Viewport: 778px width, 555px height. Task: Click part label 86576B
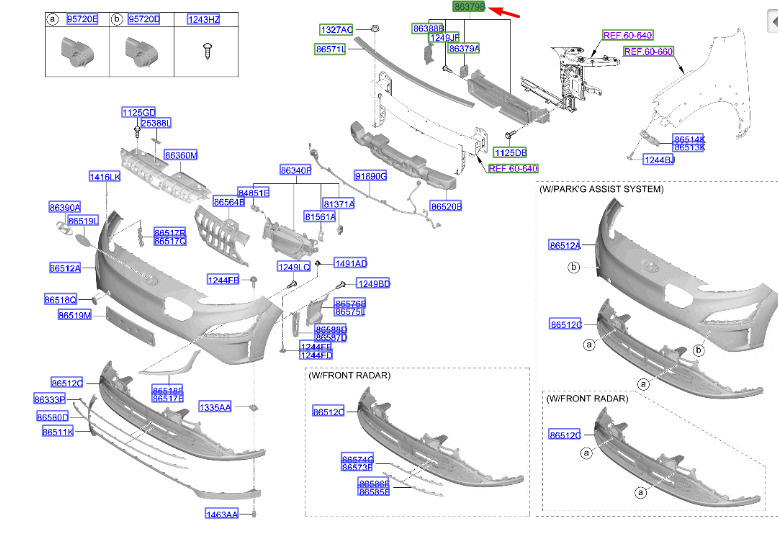[350, 304]
